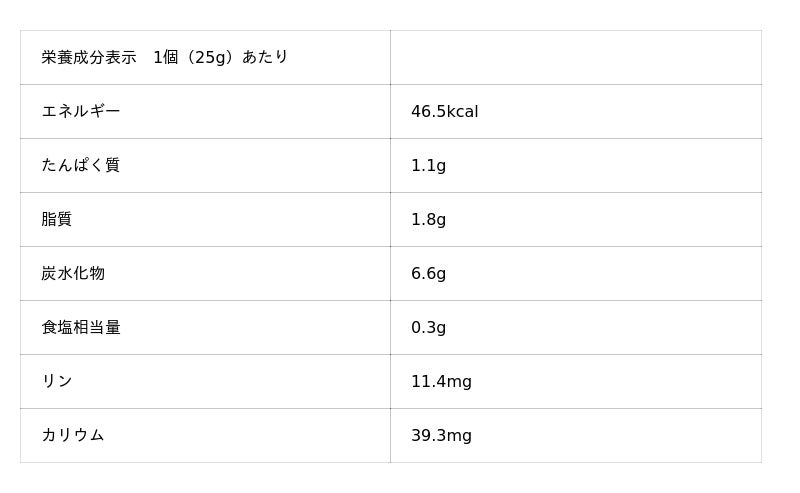This screenshot has height=493, width=800.
Task: Click the empty header cell on the right
Action: pos(575,57)
